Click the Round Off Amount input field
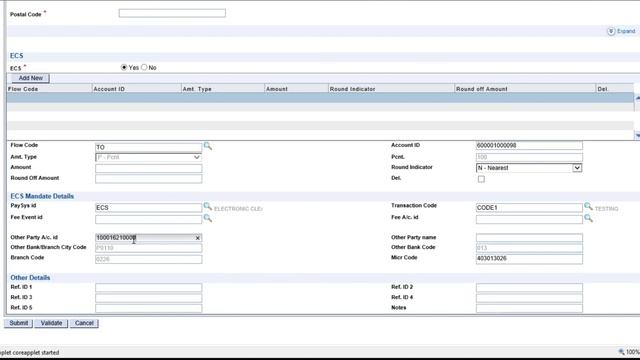The image size is (640, 360). [x=149, y=178]
